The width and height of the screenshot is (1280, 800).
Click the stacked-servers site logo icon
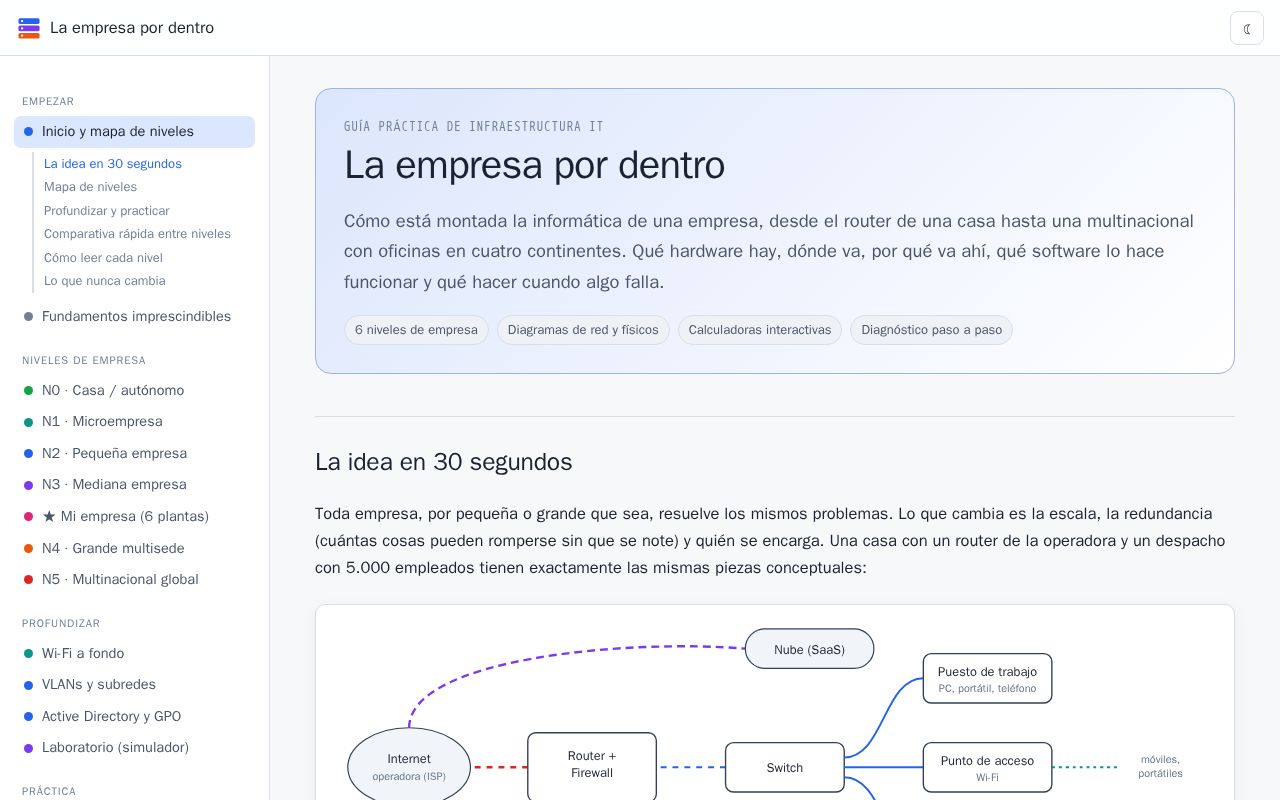pos(29,28)
